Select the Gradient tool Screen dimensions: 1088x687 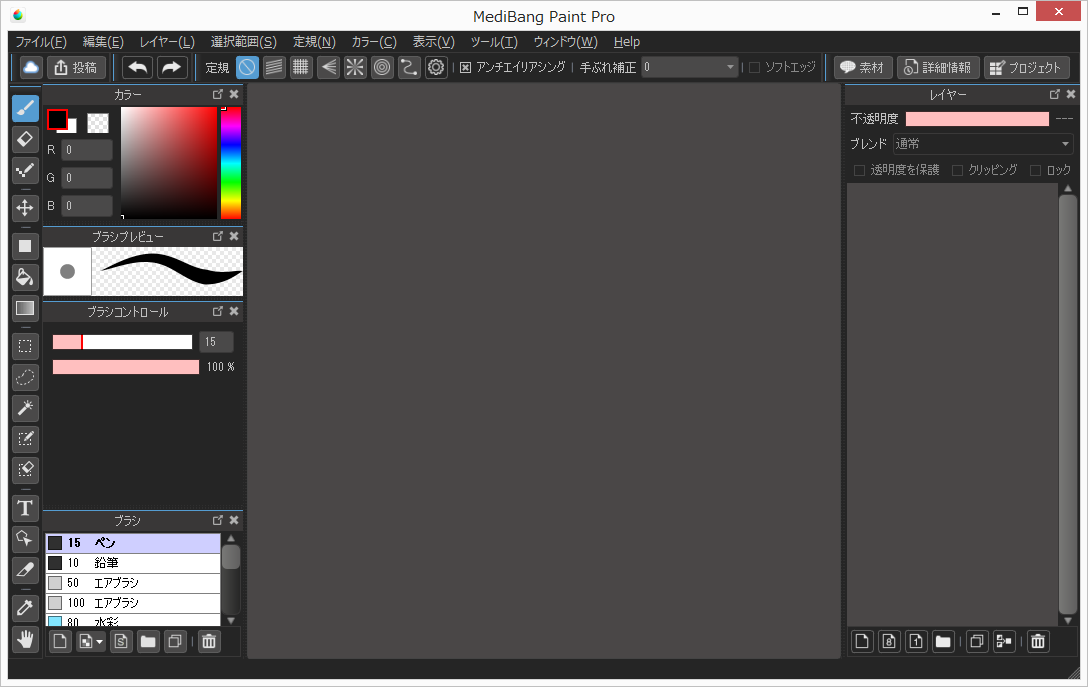click(25, 308)
